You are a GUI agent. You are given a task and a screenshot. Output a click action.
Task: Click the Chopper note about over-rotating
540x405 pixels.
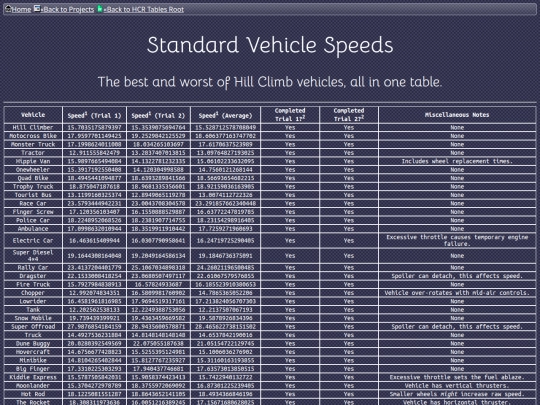(457, 293)
